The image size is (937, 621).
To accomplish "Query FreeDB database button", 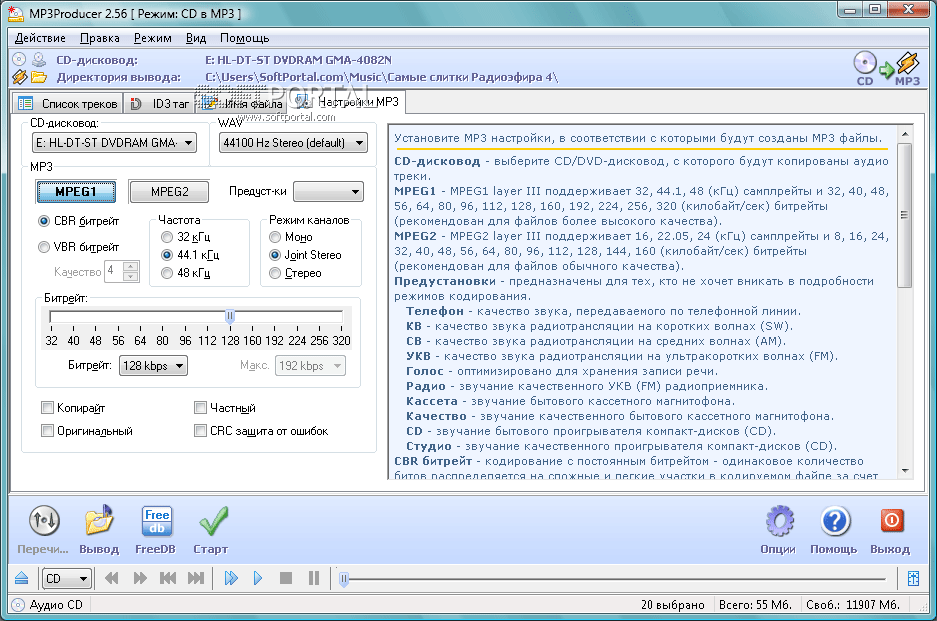I will (x=155, y=529).
